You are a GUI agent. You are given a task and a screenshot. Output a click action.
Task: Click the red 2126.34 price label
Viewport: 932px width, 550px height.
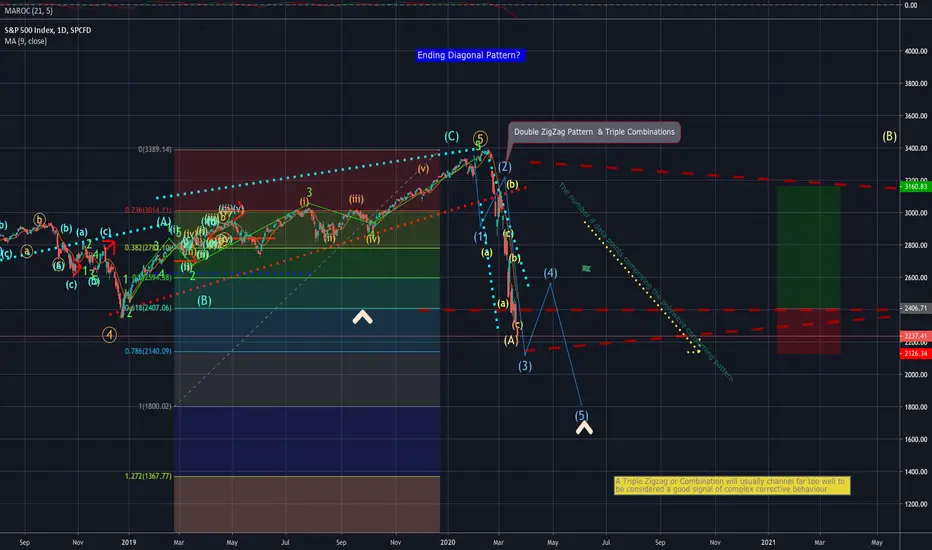(x=915, y=353)
